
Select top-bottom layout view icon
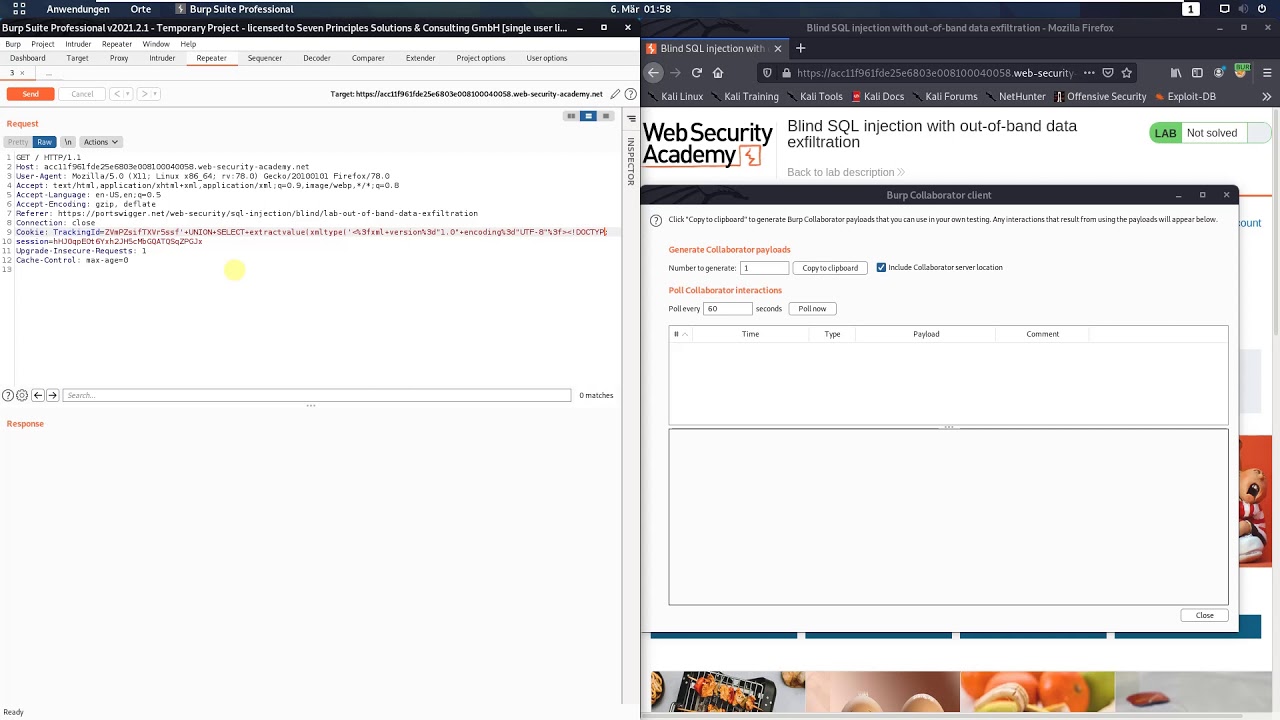click(x=588, y=116)
